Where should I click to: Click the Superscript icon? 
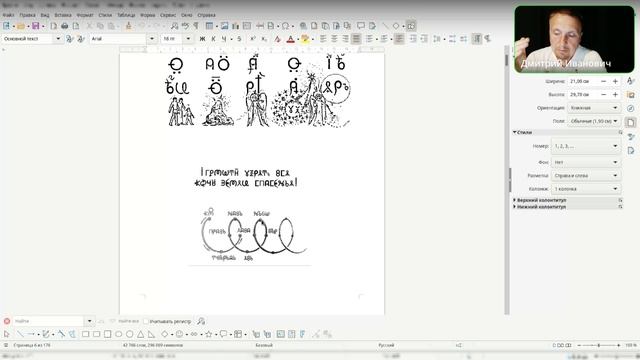point(253,39)
